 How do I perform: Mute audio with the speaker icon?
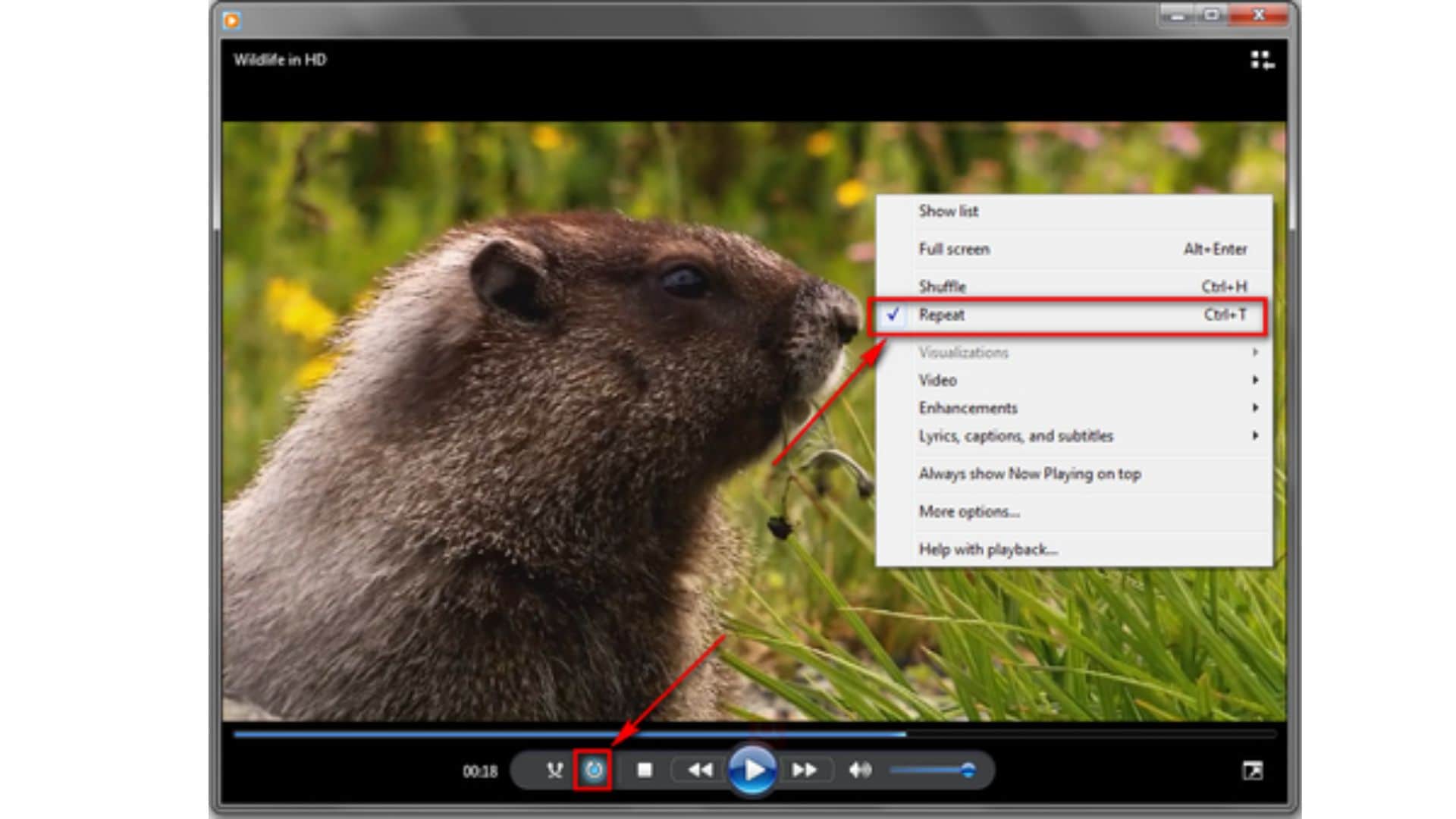(860, 770)
